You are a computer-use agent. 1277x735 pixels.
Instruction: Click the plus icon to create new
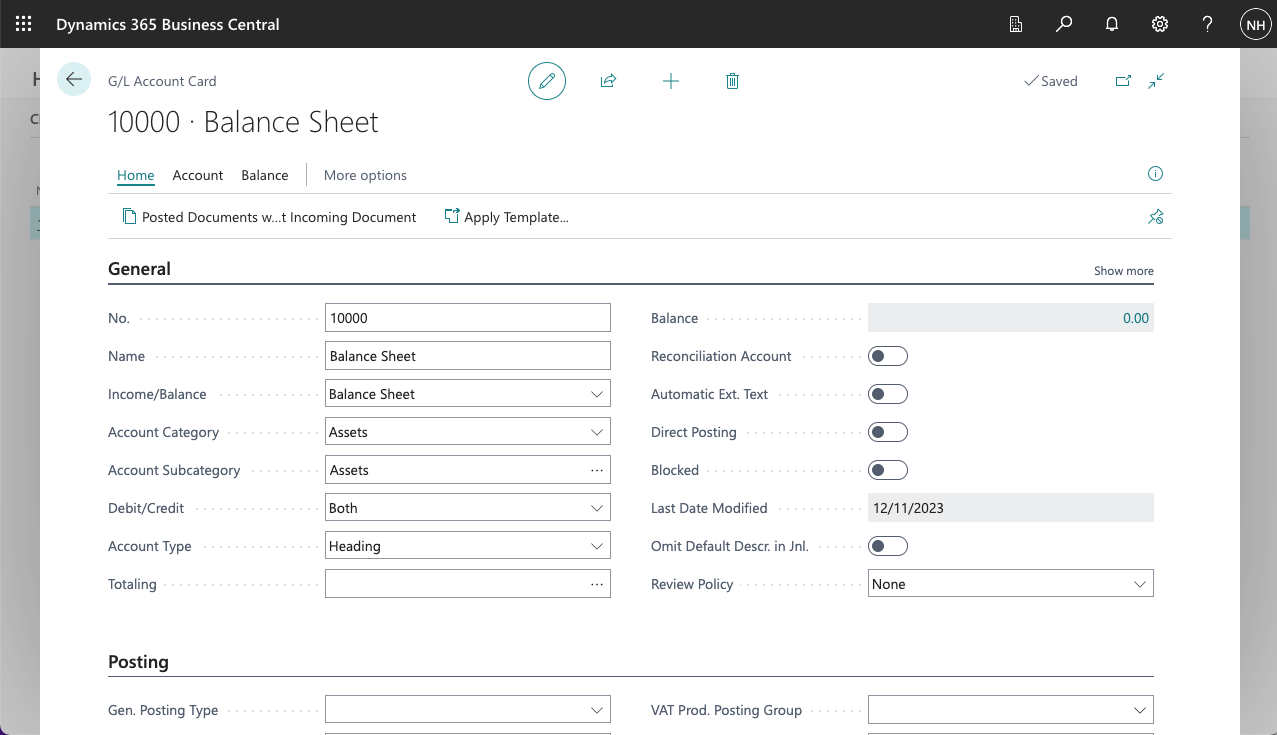[671, 81]
